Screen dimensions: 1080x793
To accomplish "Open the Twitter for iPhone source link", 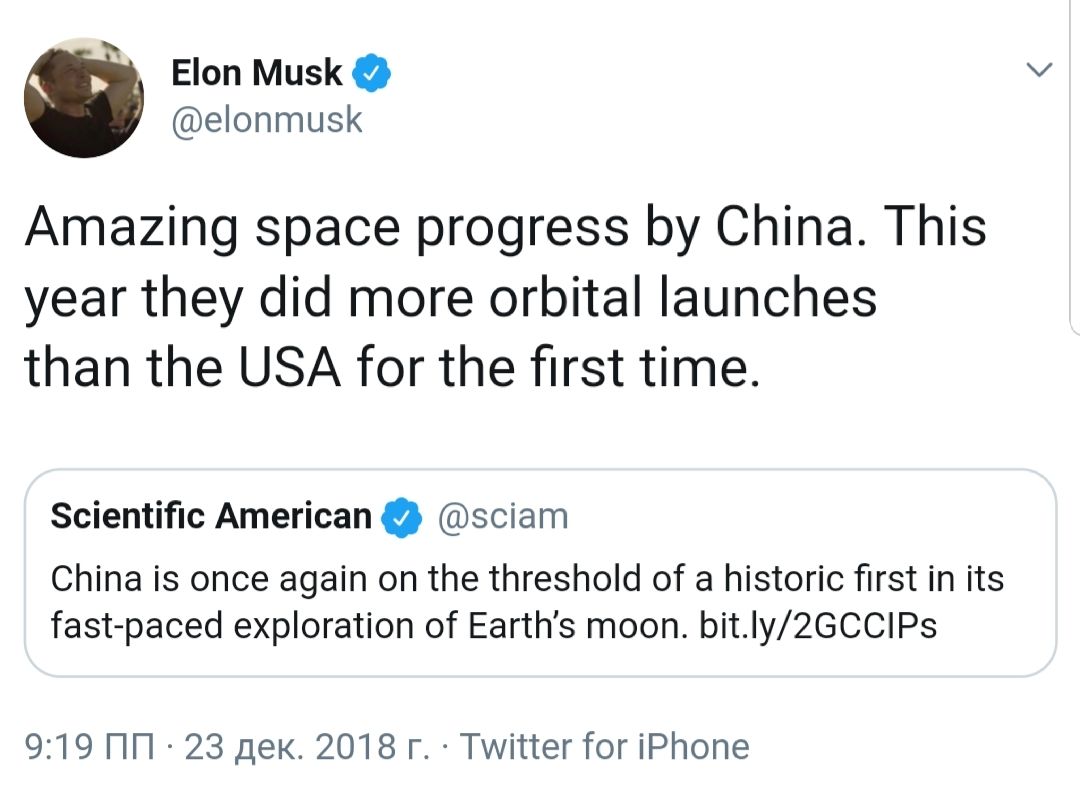I will click(604, 746).
